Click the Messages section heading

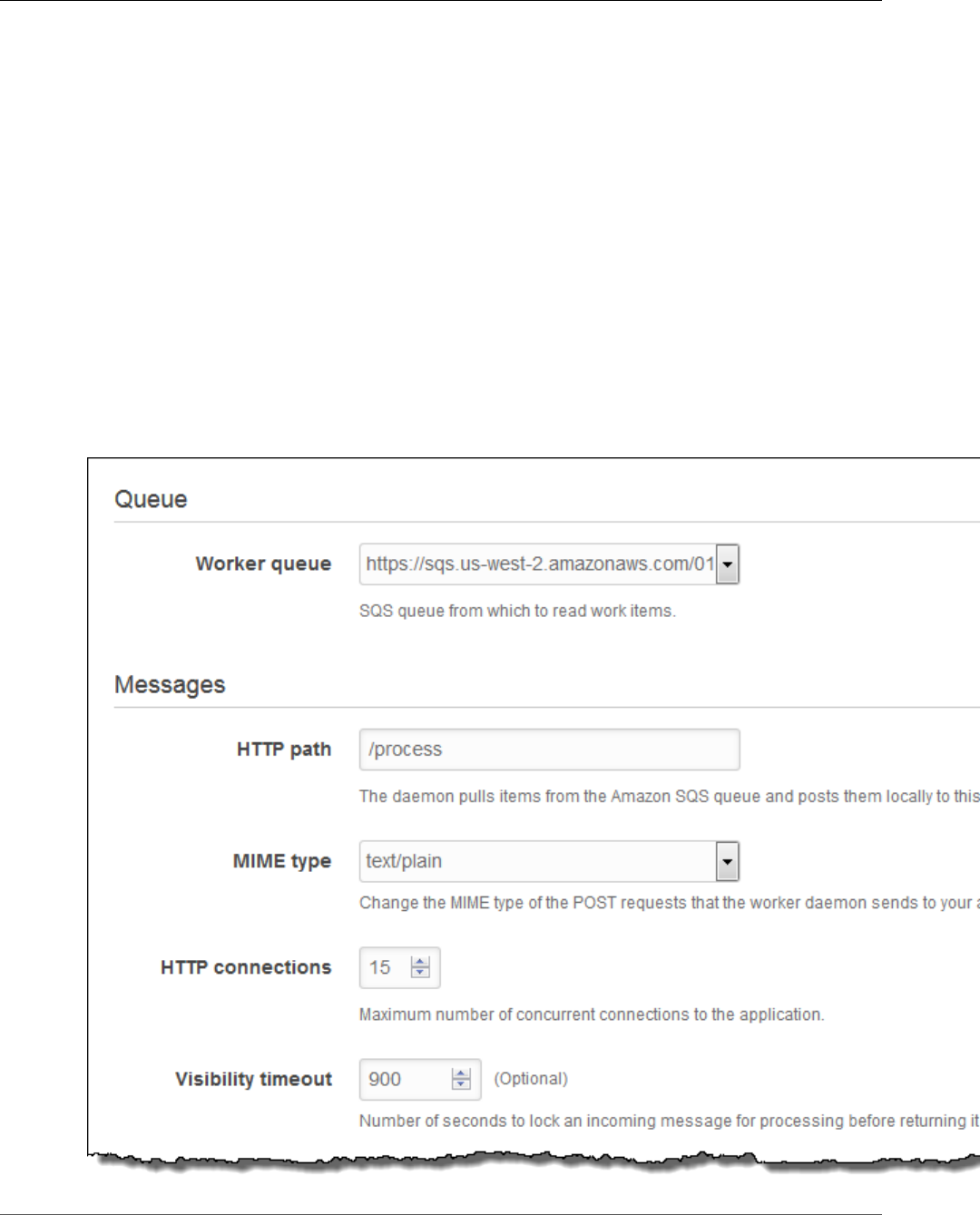(170, 685)
